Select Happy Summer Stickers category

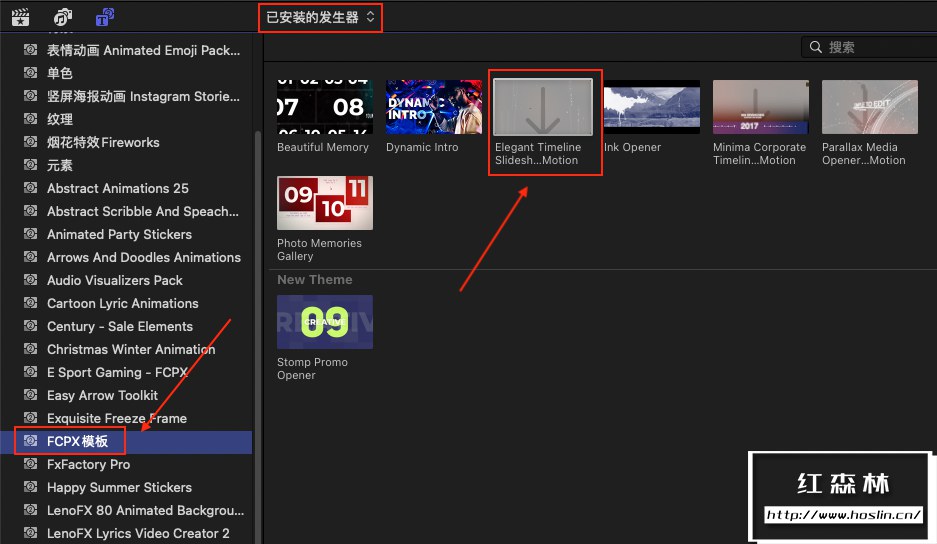pyautogui.click(x=126, y=487)
